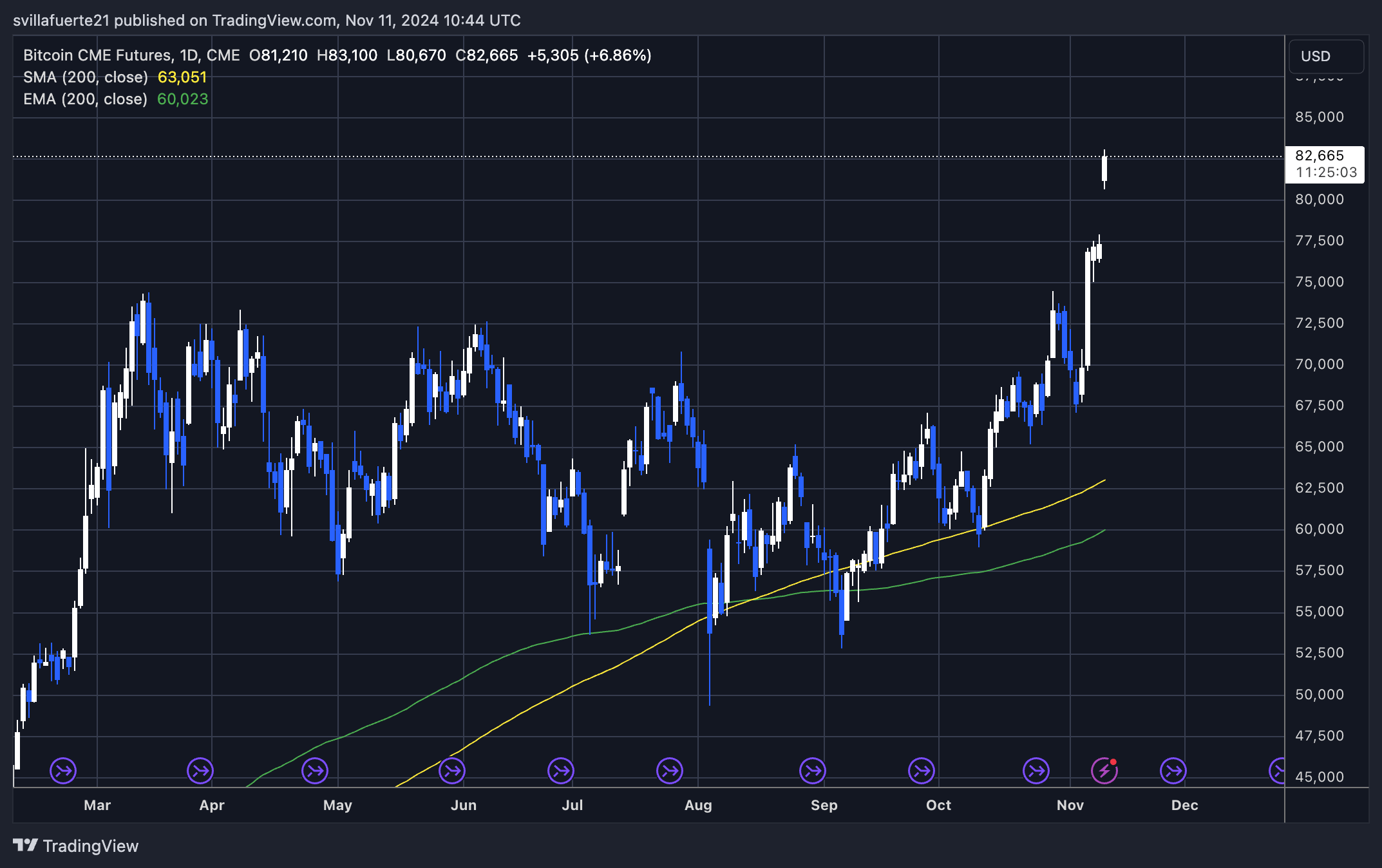1382x868 pixels.
Task: Click the 57,500 price axis label
Action: point(1320,571)
